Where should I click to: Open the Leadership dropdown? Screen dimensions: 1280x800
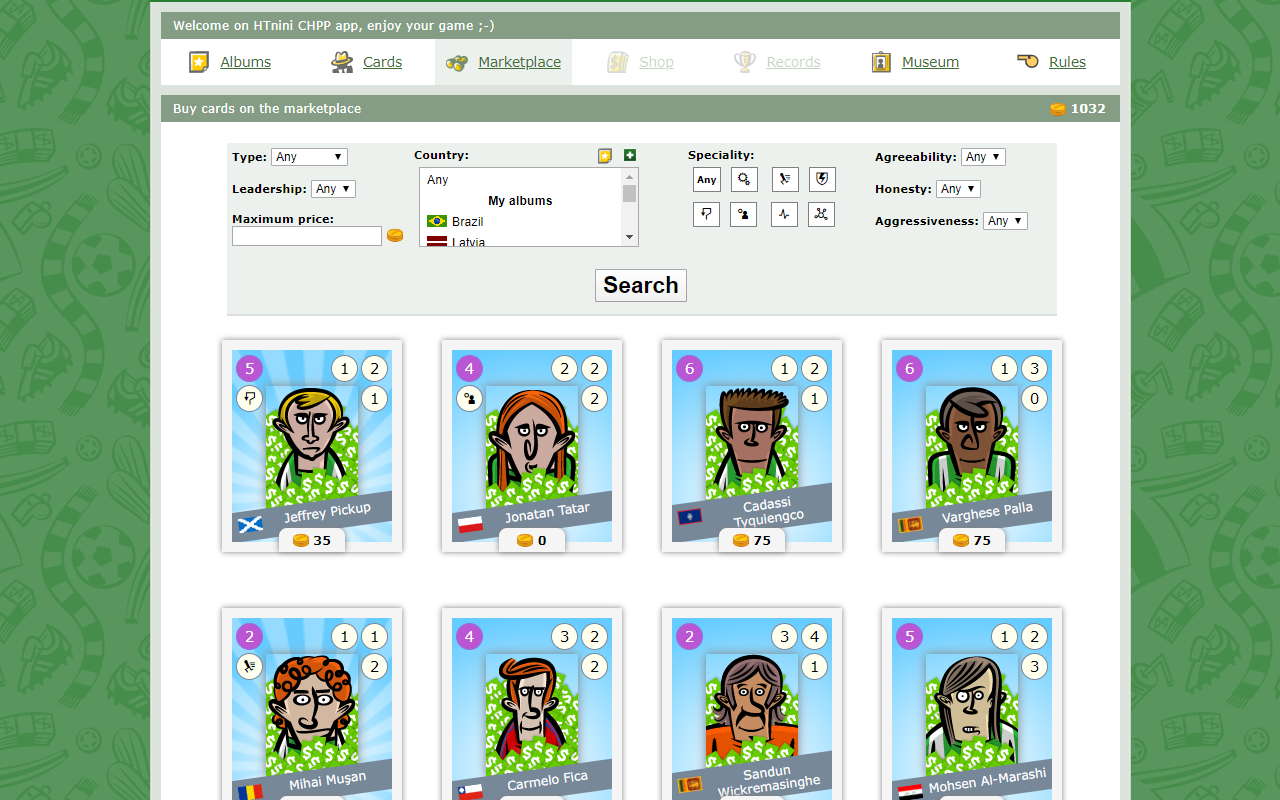tap(333, 189)
